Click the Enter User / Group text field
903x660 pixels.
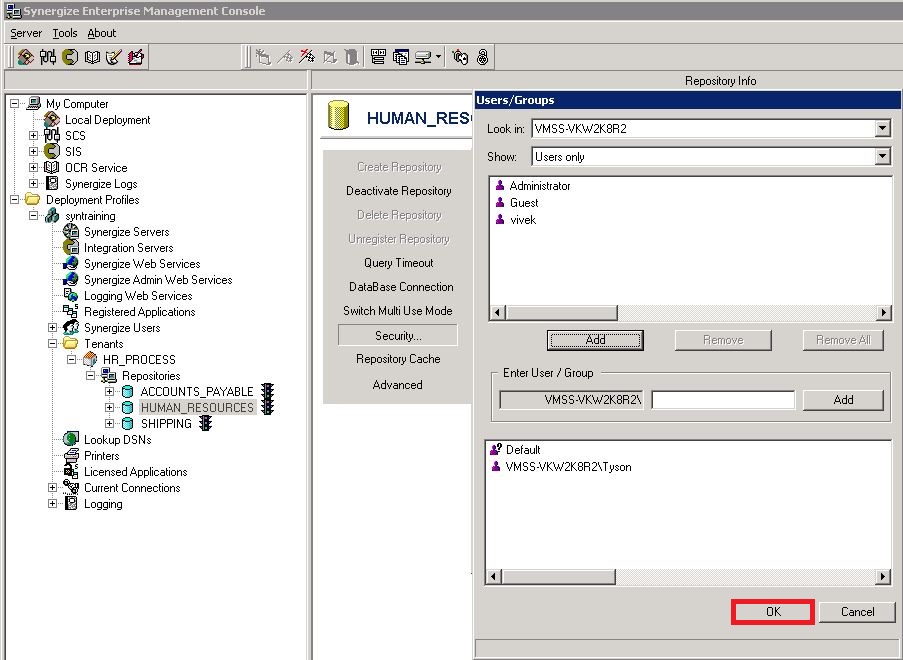(x=723, y=400)
